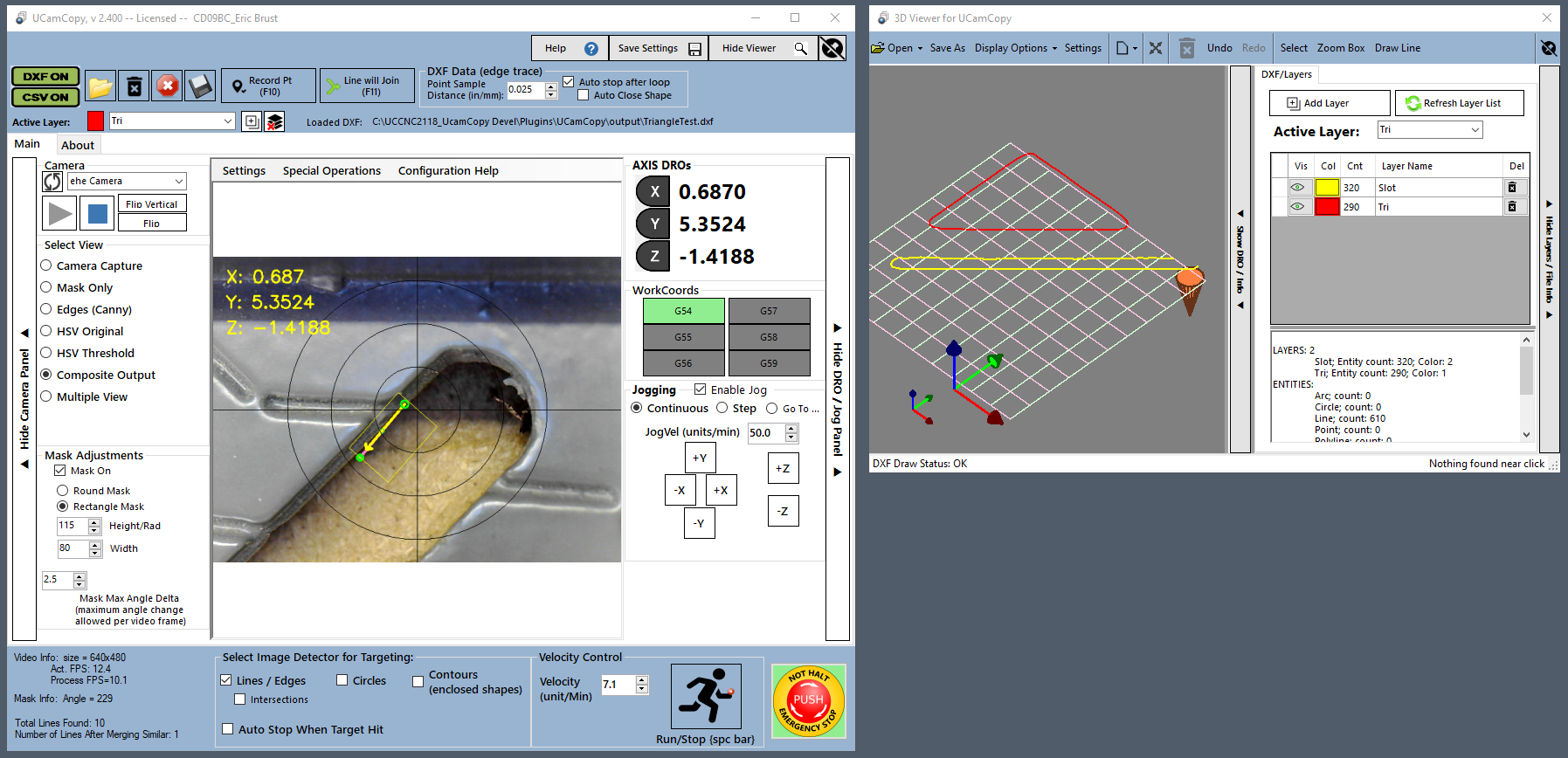Screen dimensions: 1568x758
Task: Open the Special Operations tab
Action: (x=332, y=171)
